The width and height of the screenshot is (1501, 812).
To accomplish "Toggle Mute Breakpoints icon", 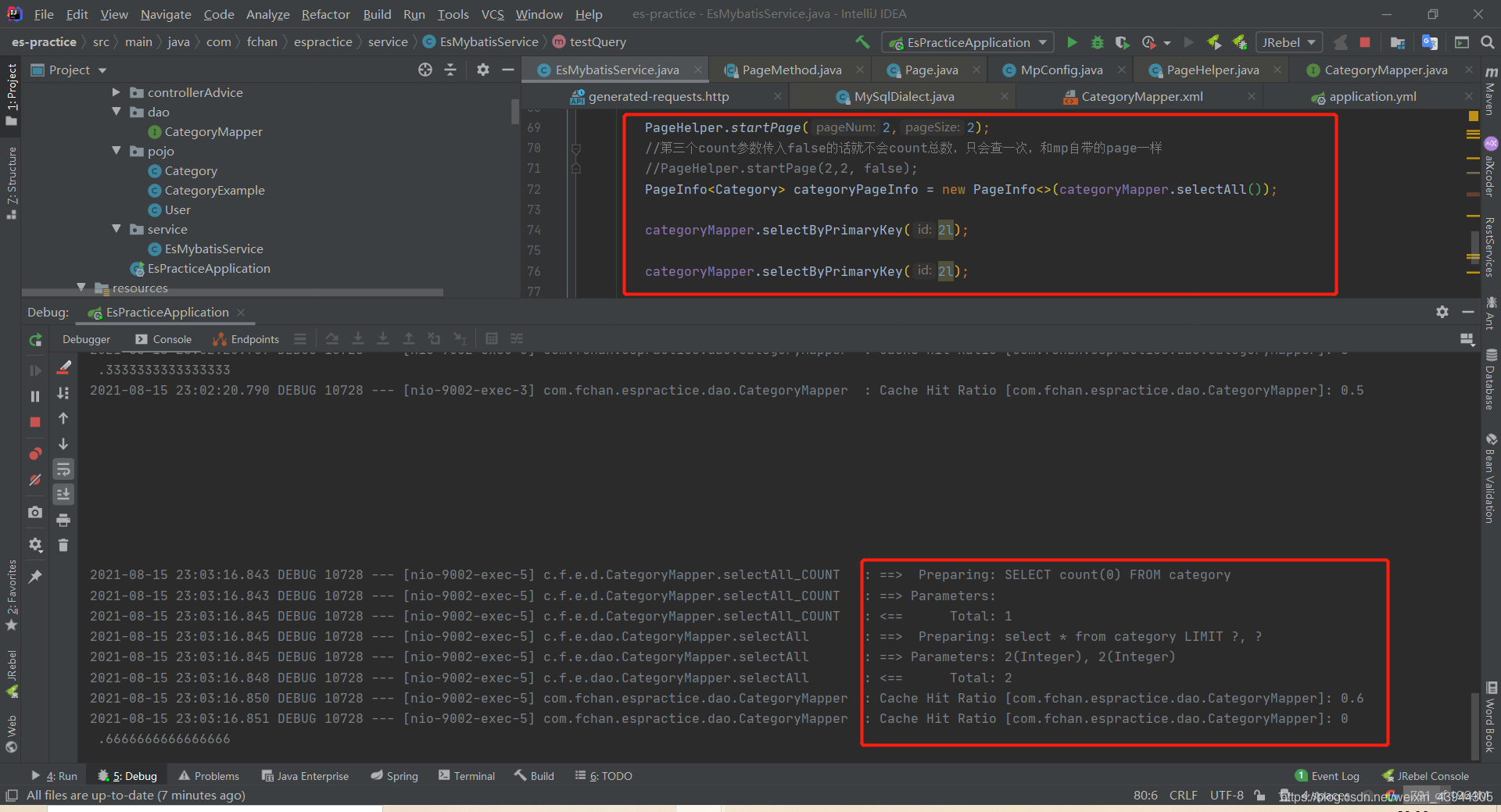I will [35, 480].
